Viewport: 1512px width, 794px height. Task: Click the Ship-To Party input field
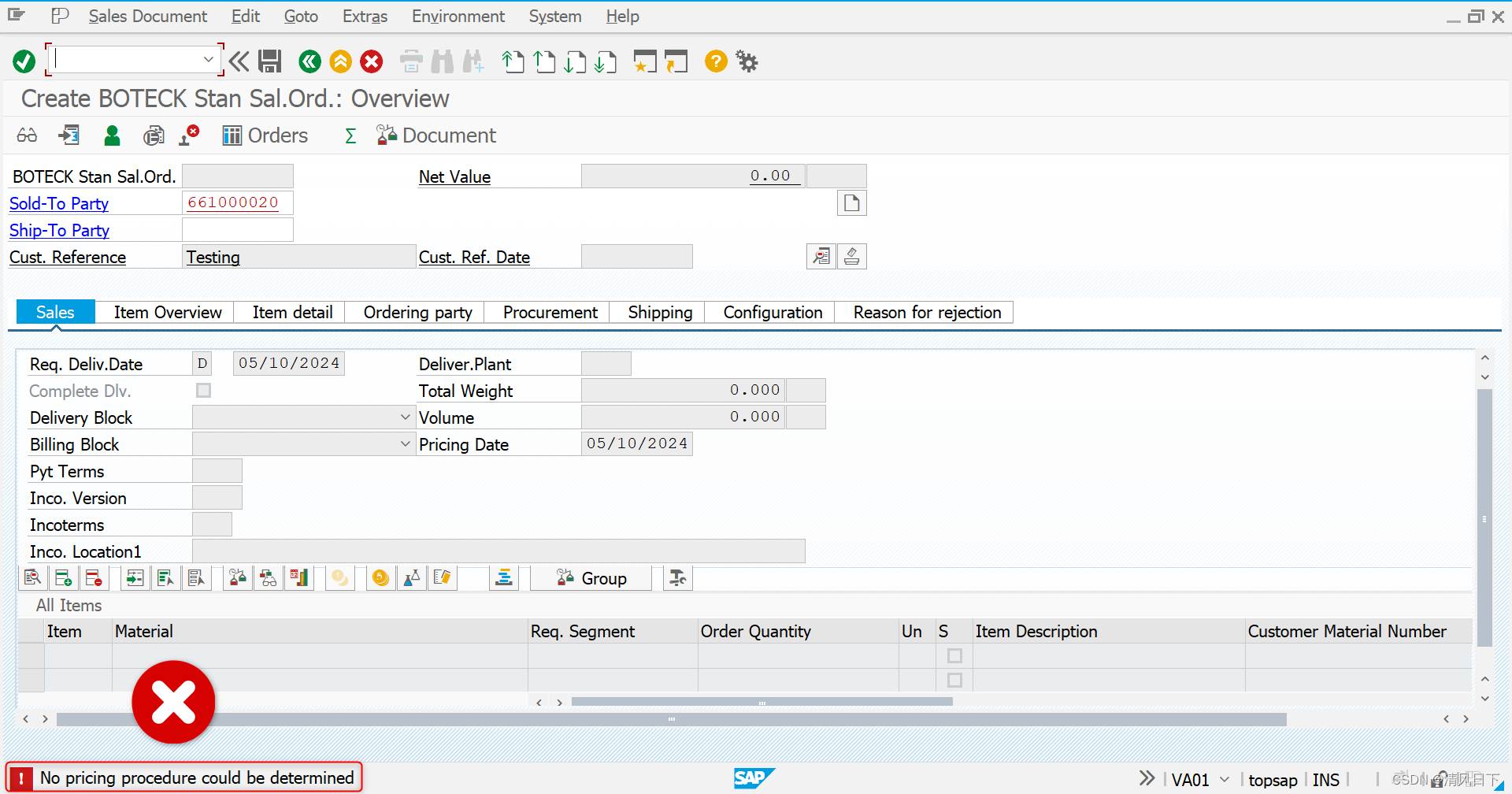[238, 230]
